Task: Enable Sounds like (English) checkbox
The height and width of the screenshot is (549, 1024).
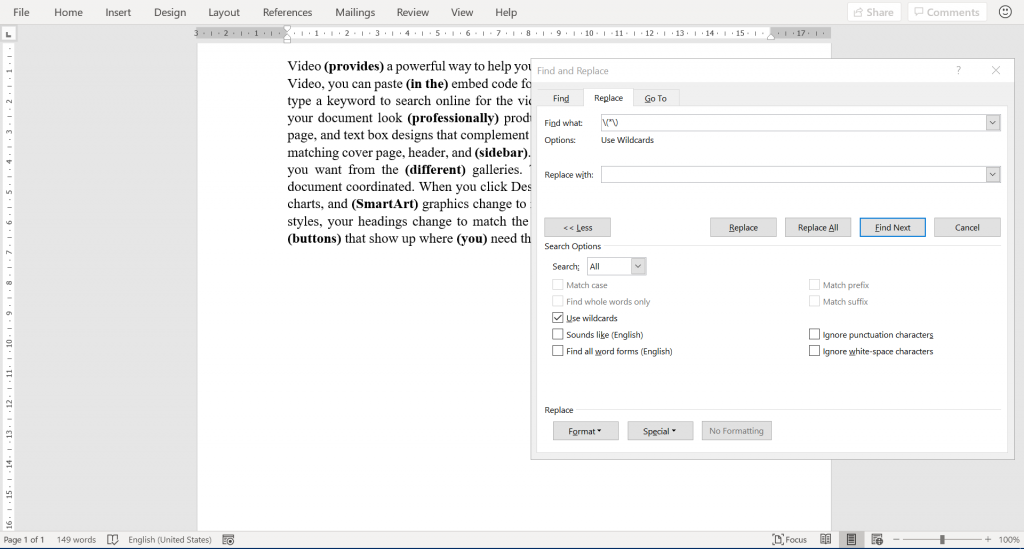Action: [558, 334]
